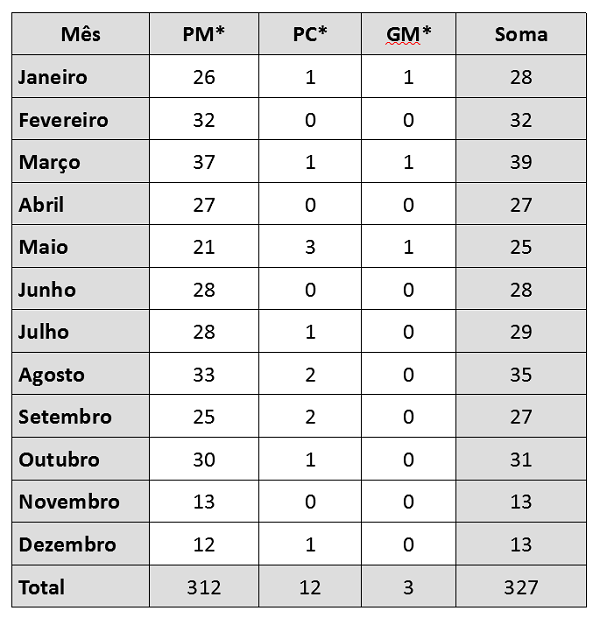The image size is (600, 618).
Task: Select the Agosto row label
Action: [51, 375]
